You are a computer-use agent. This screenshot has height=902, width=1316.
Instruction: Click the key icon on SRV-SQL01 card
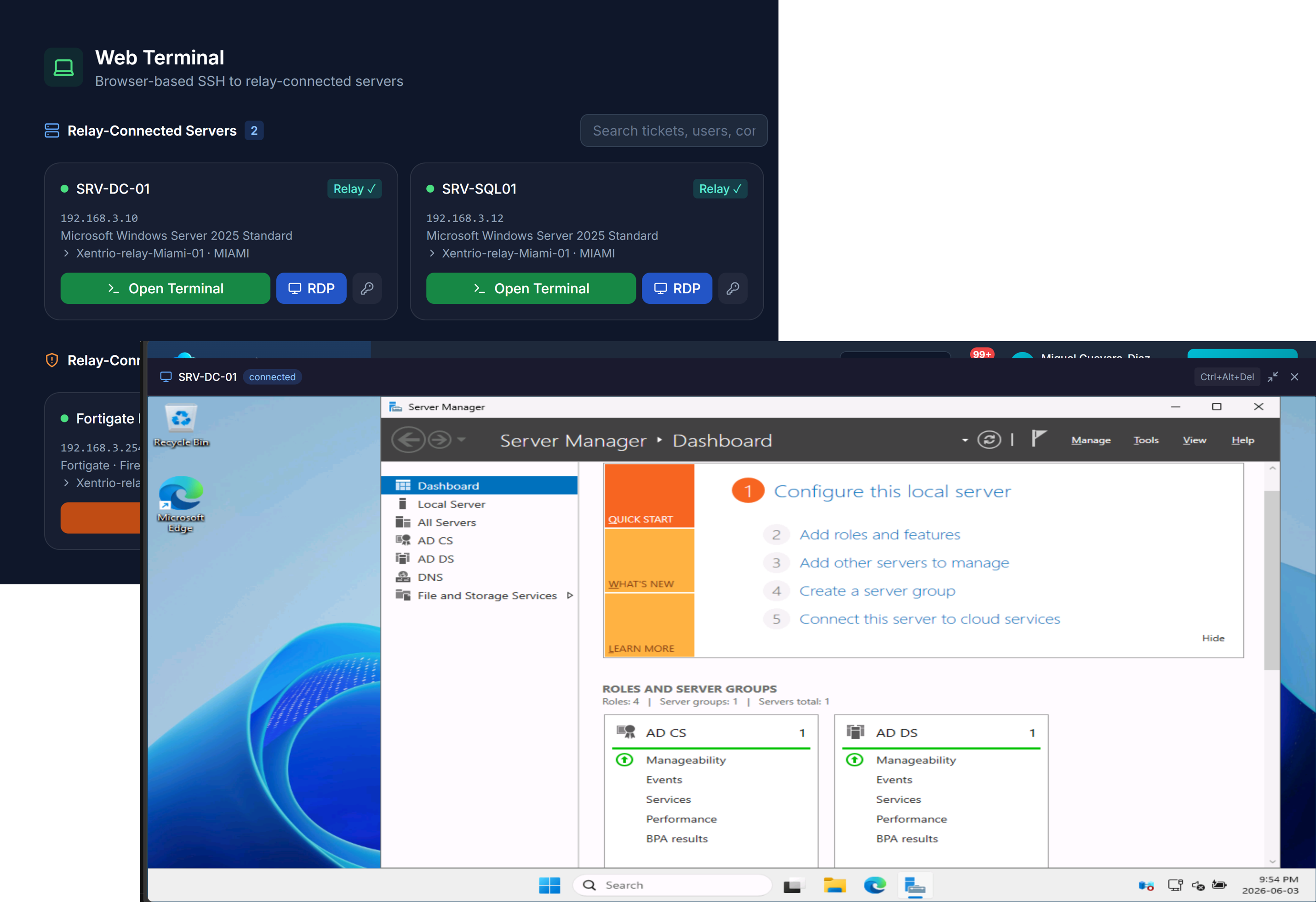point(733,288)
